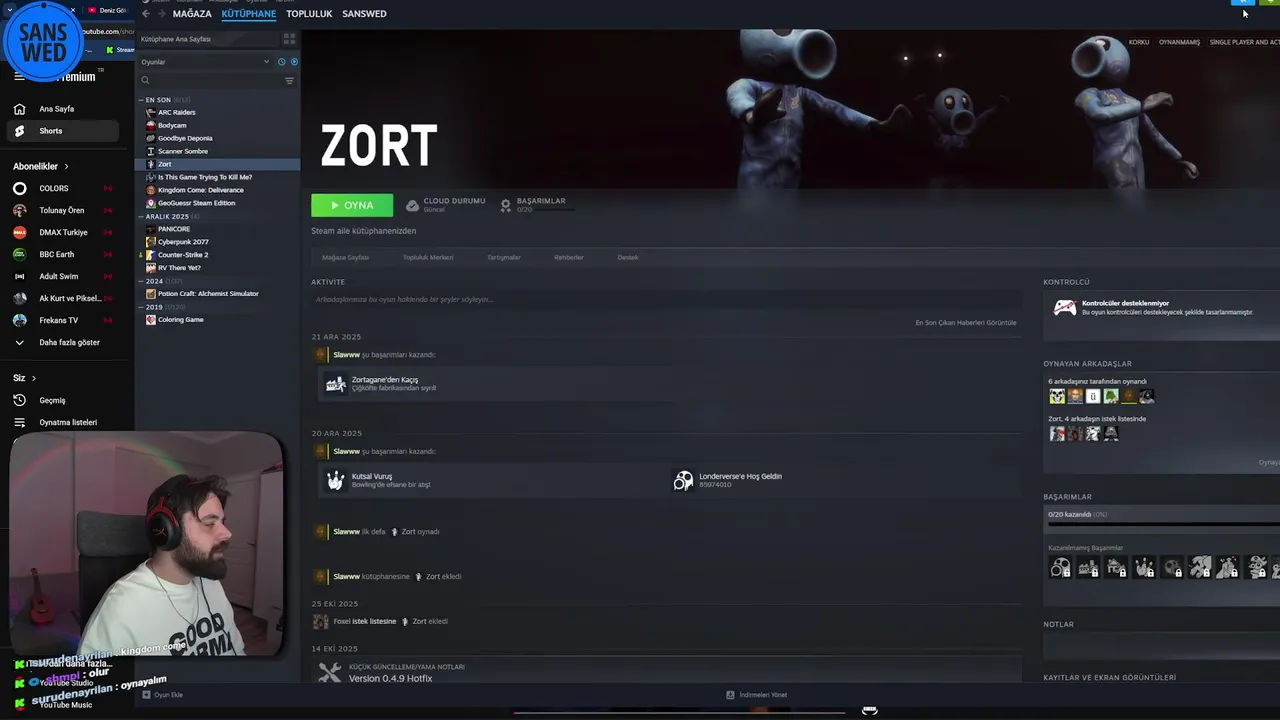This screenshot has width=1280, height=720.
Task: Go back with Steam's back arrow
Action: click(146, 14)
